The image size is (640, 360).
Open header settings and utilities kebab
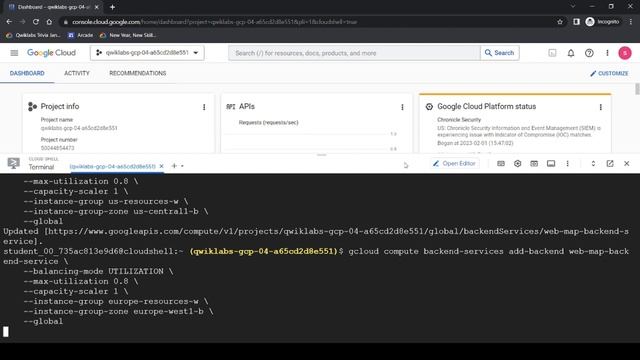607,53
